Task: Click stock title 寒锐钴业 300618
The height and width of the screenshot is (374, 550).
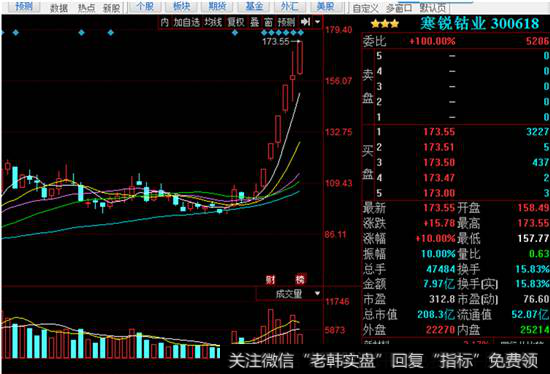Action: tap(479, 24)
